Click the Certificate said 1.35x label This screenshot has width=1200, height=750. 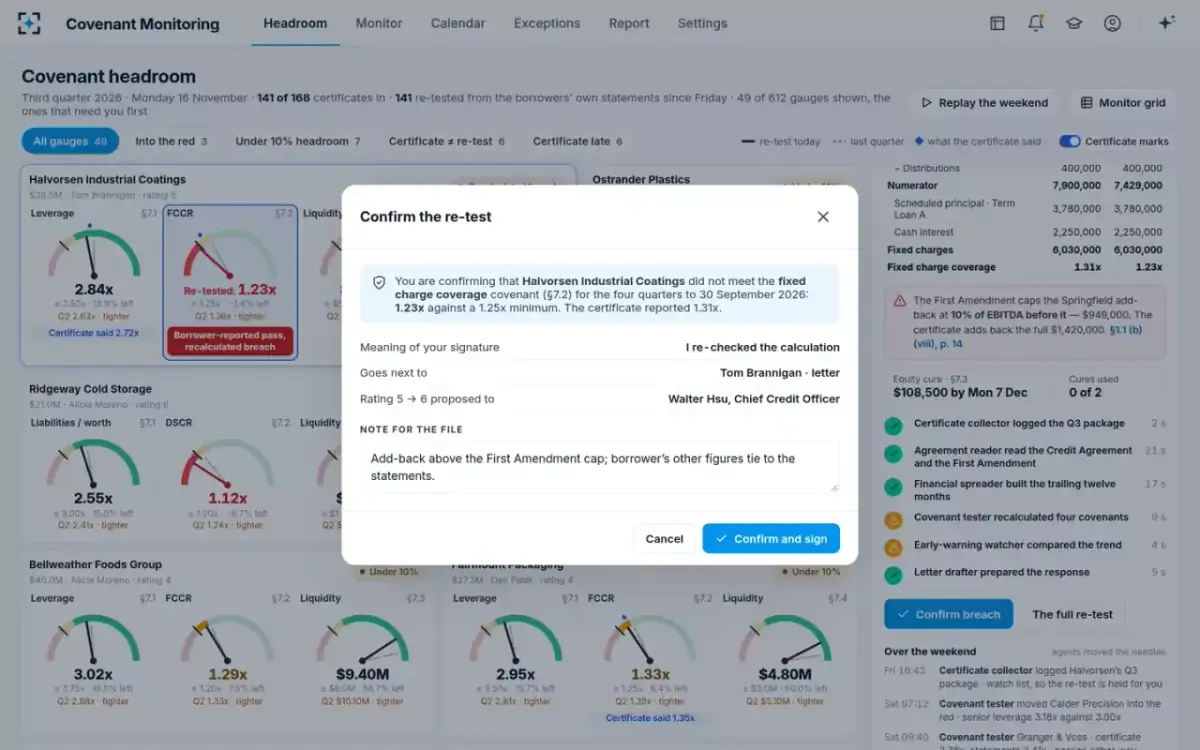(650, 718)
